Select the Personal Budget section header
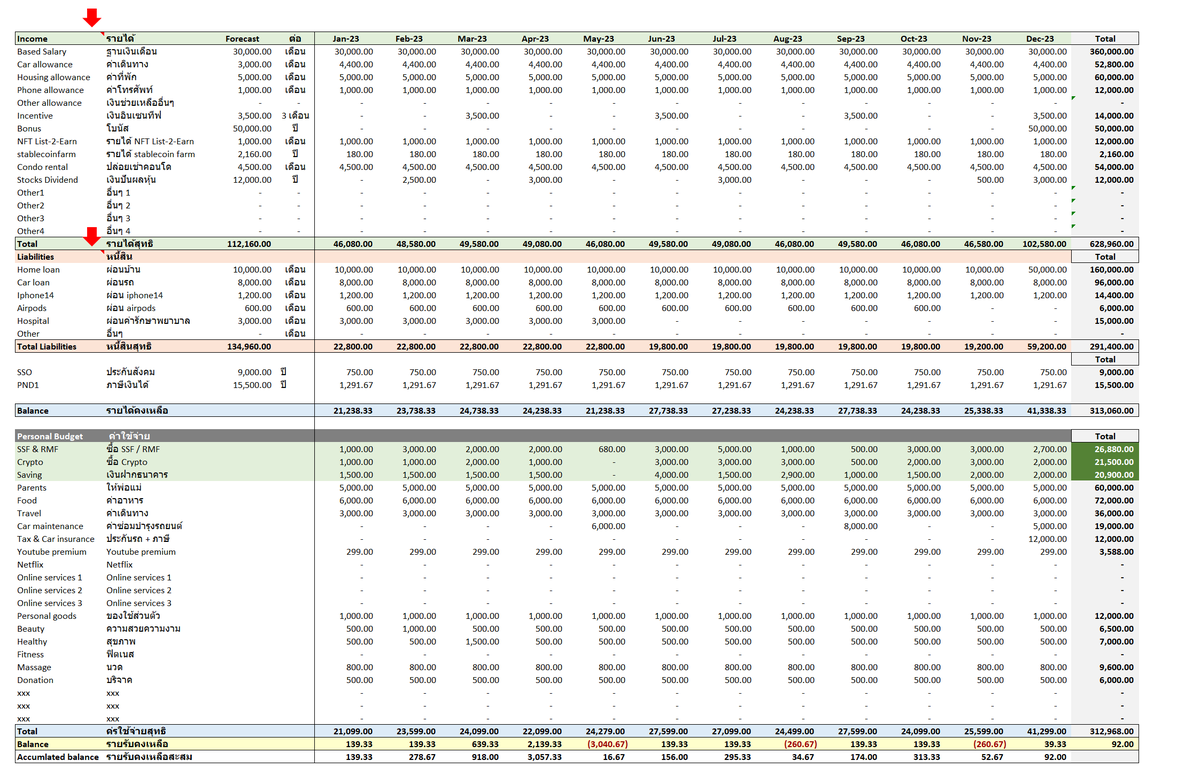 [48, 437]
